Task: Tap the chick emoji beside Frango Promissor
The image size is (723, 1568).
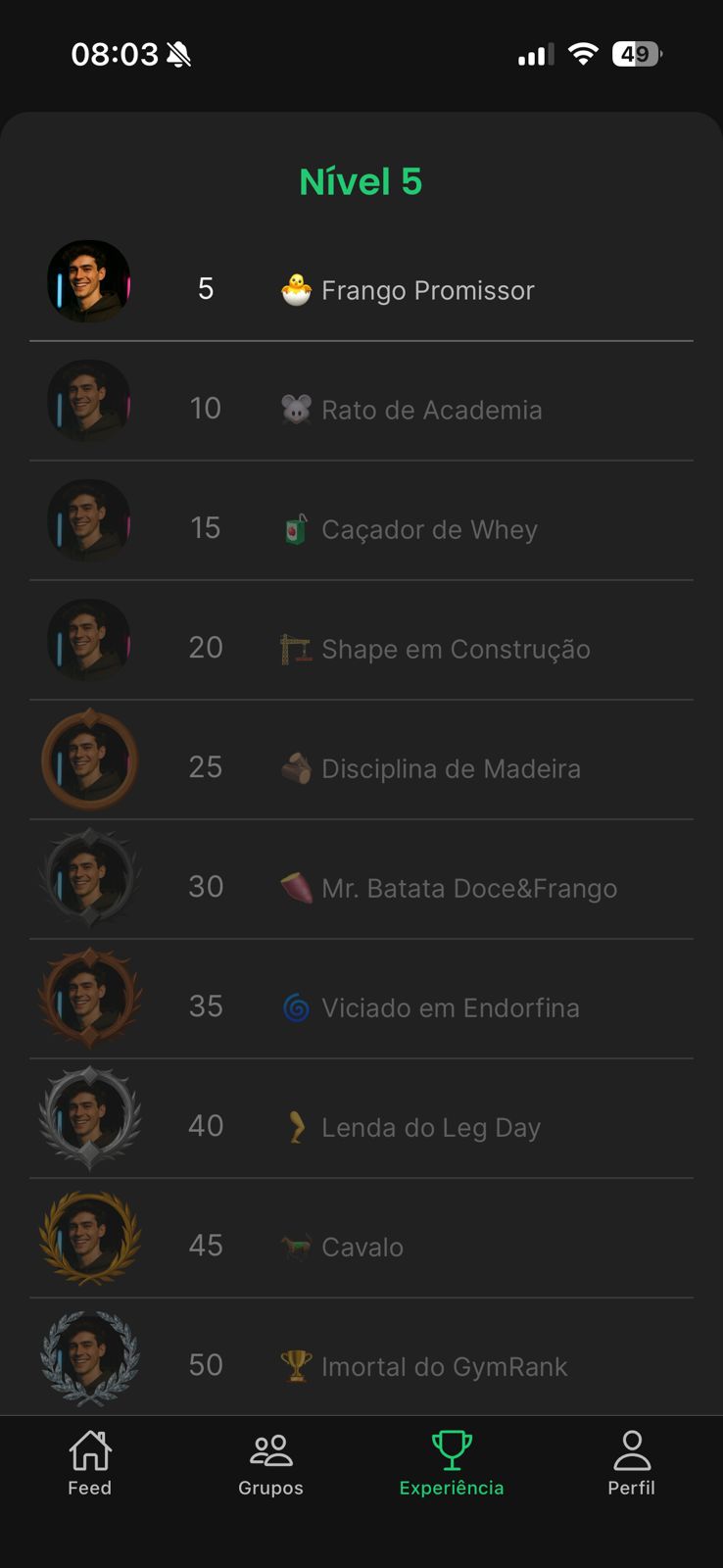Action: click(296, 289)
